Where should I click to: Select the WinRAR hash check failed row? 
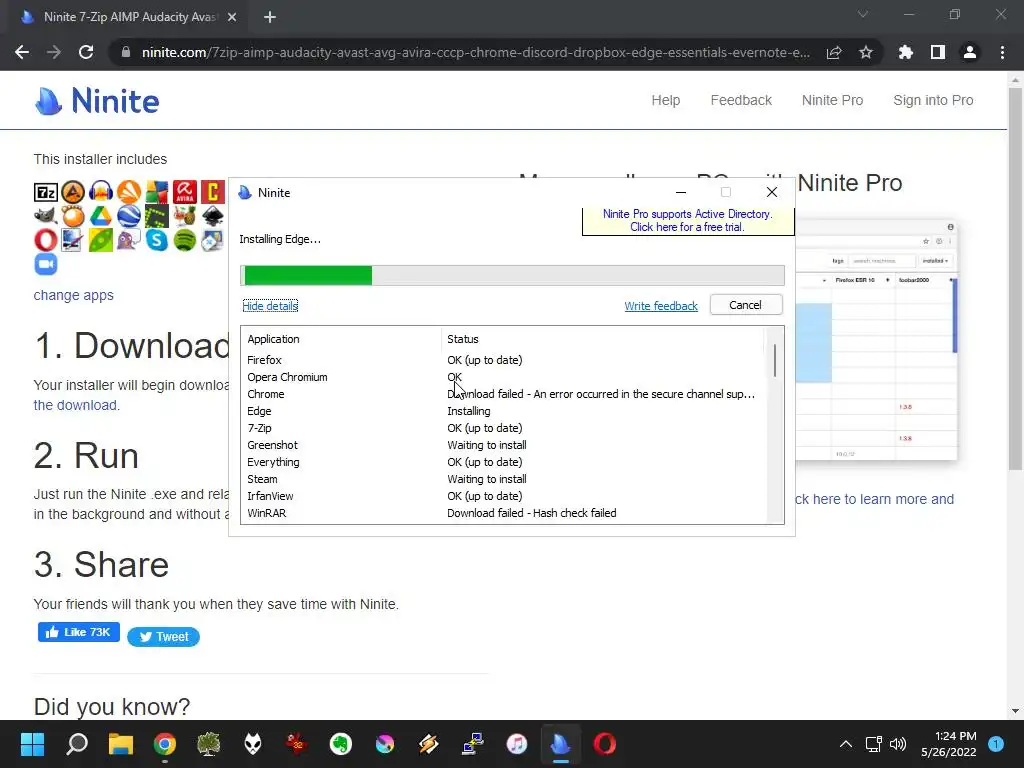tap(503, 513)
